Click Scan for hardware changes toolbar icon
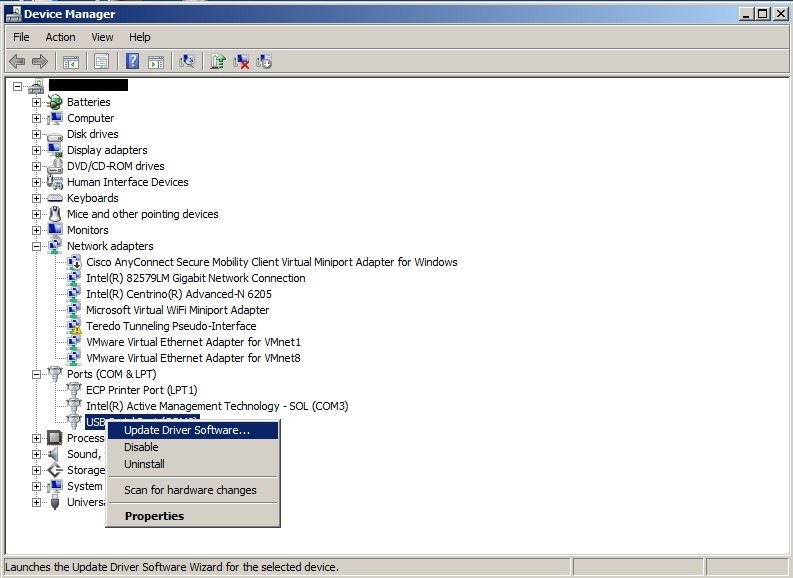 coord(187,62)
